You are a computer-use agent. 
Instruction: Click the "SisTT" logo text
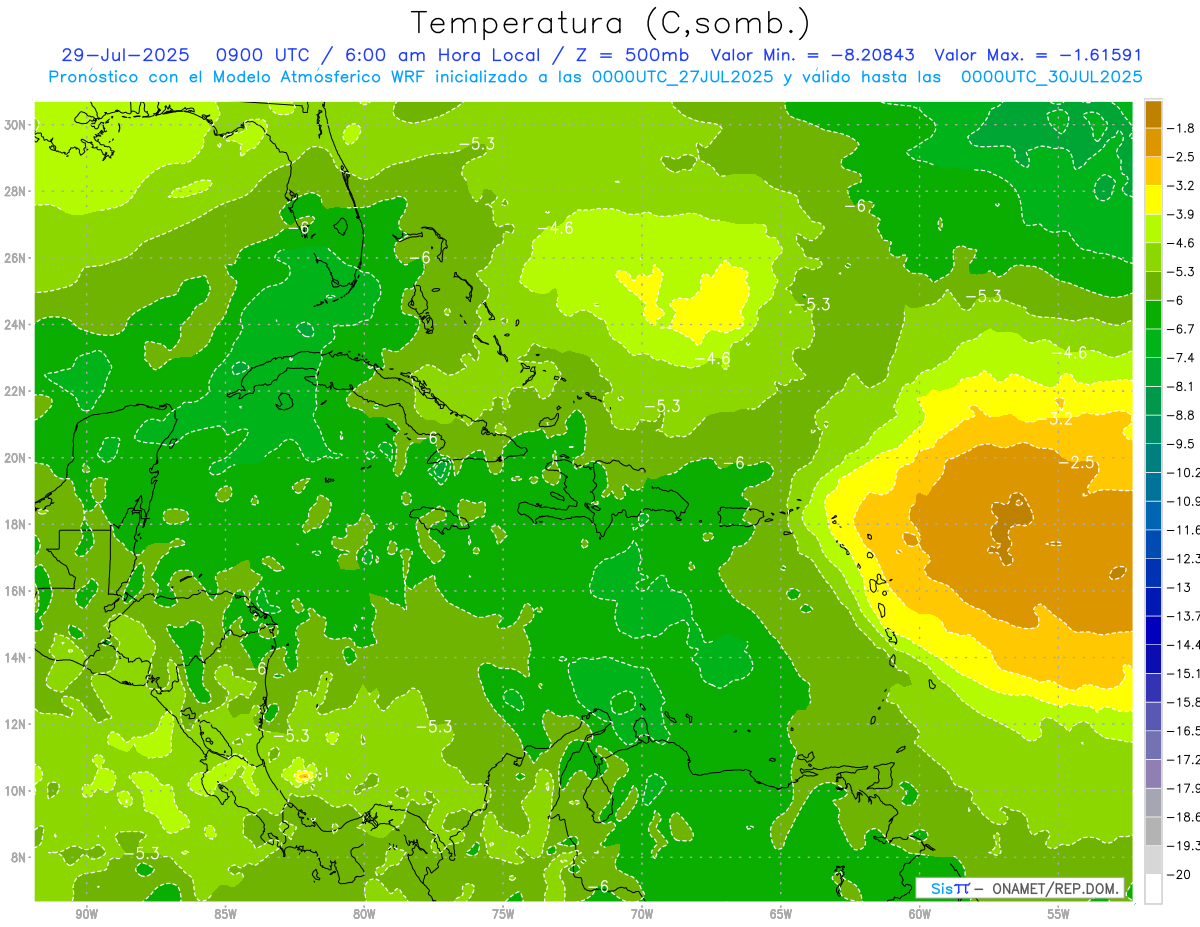(949, 888)
